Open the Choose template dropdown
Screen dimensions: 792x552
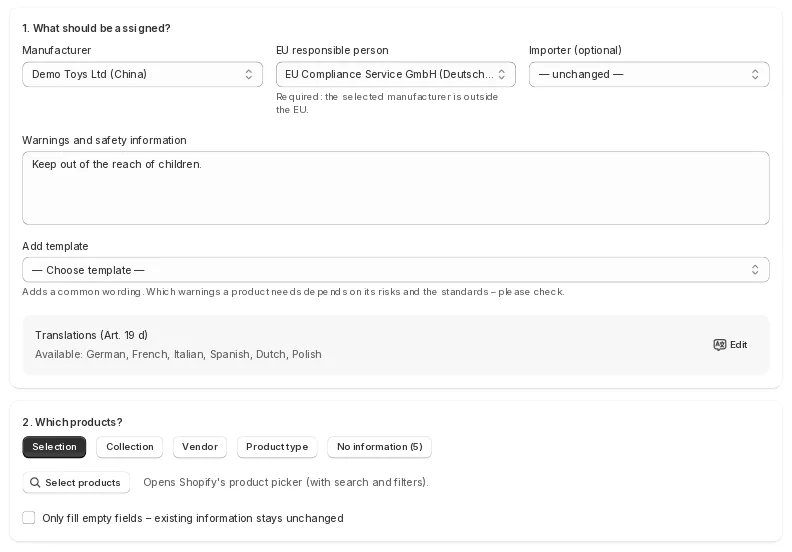pyautogui.click(x=395, y=270)
